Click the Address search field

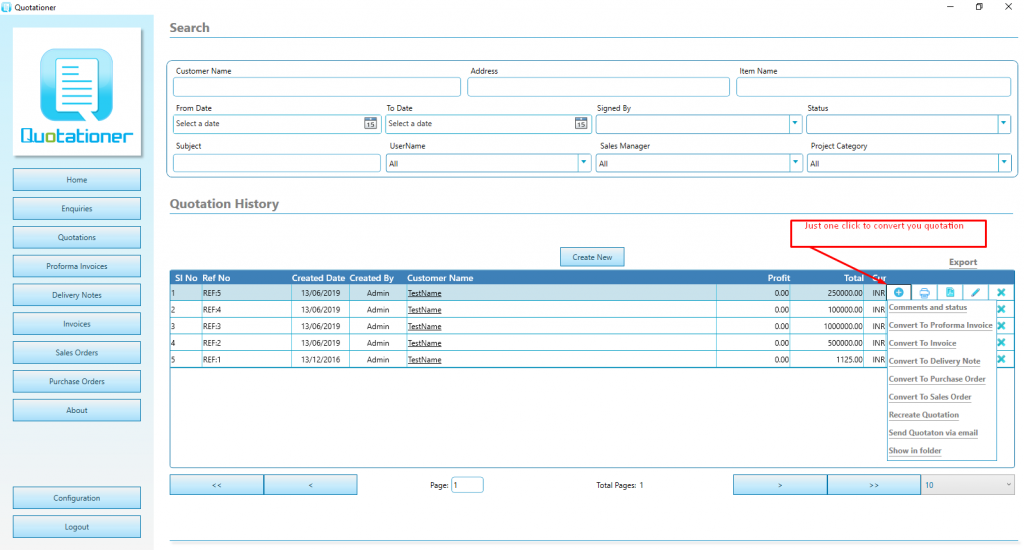[x=598, y=87]
